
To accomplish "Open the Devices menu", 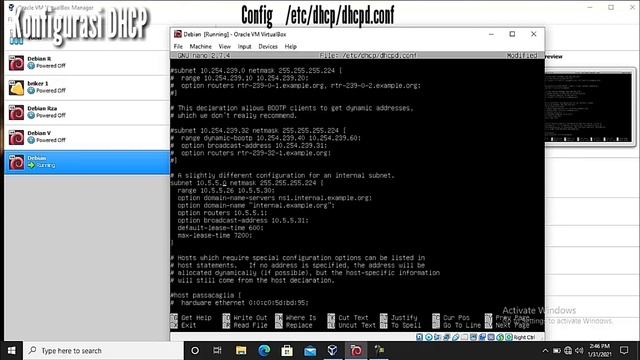I will [x=268, y=47].
